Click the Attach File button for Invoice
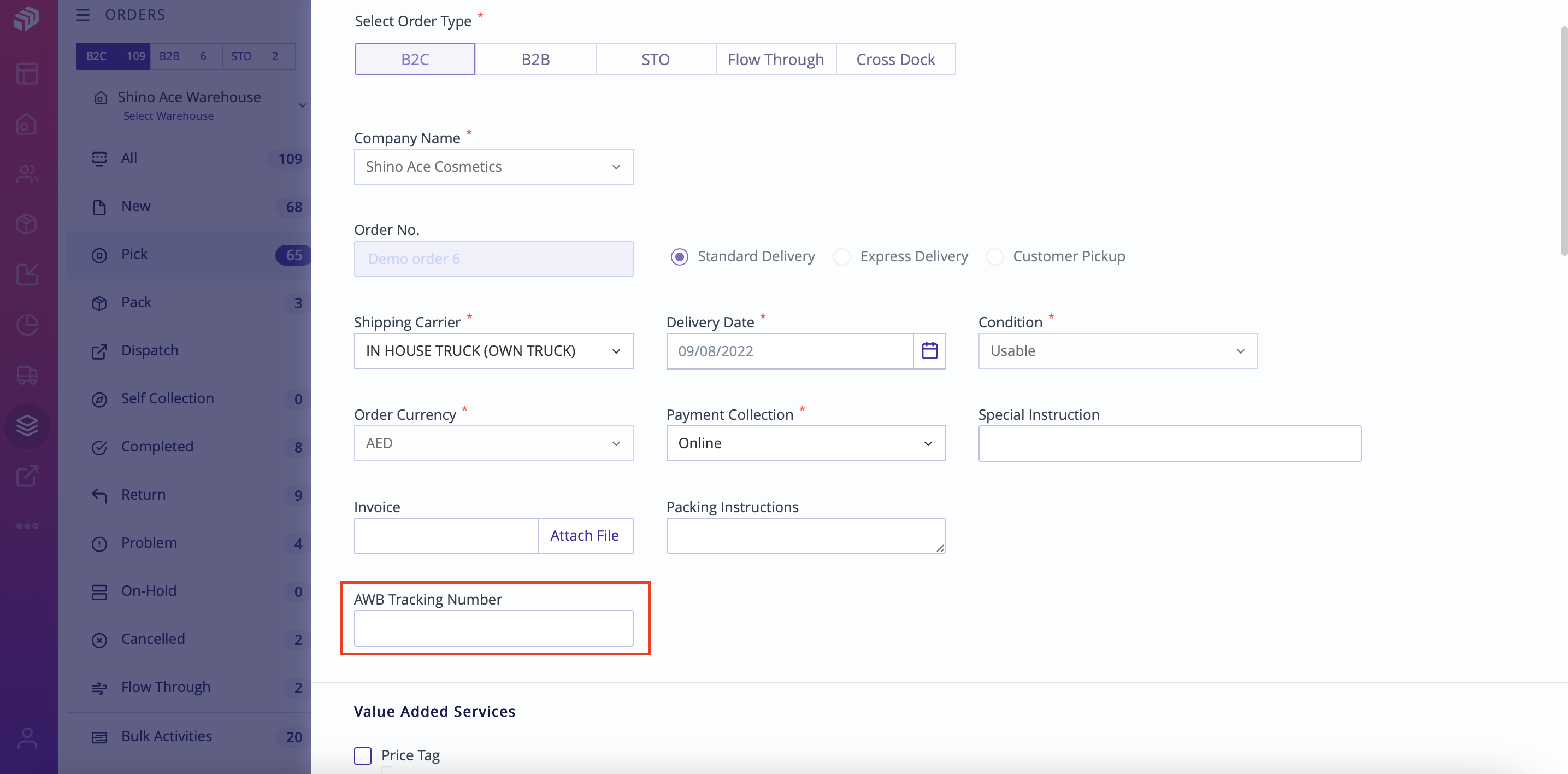The height and width of the screenshot is (774, 1568). [x=585, y=535]
